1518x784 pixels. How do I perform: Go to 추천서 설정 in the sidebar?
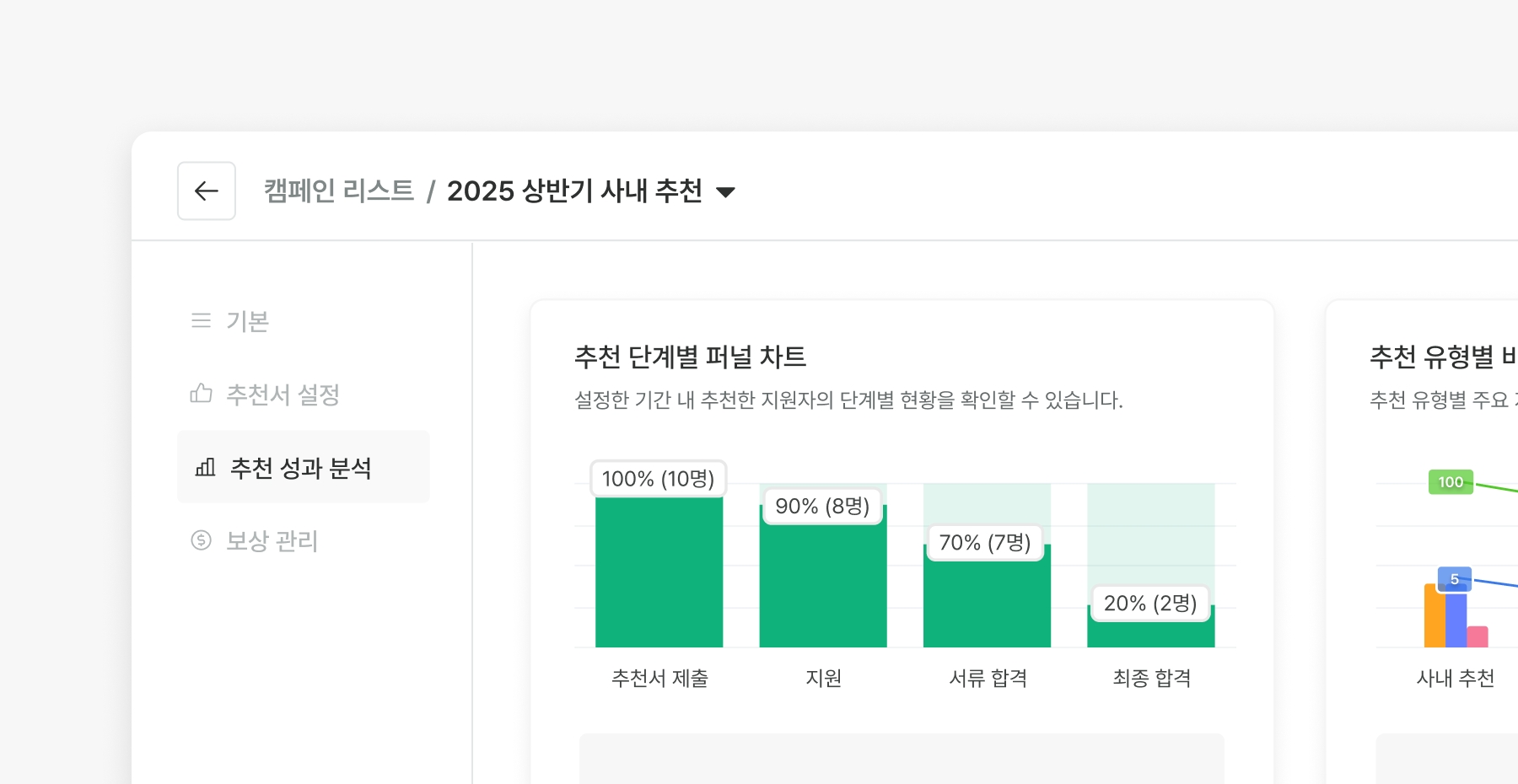pyautogui.click(x=283, y=395)
